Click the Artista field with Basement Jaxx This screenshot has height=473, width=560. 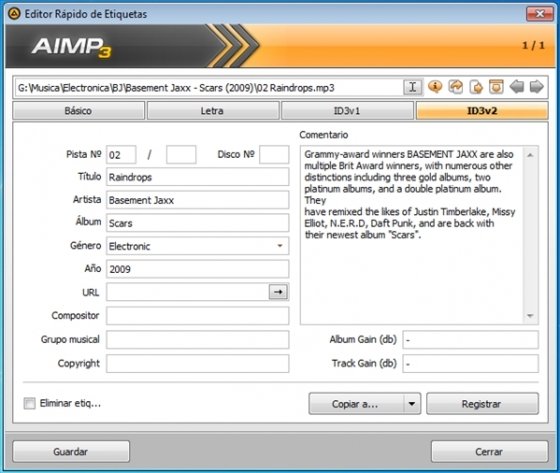(x=198, y=200)
